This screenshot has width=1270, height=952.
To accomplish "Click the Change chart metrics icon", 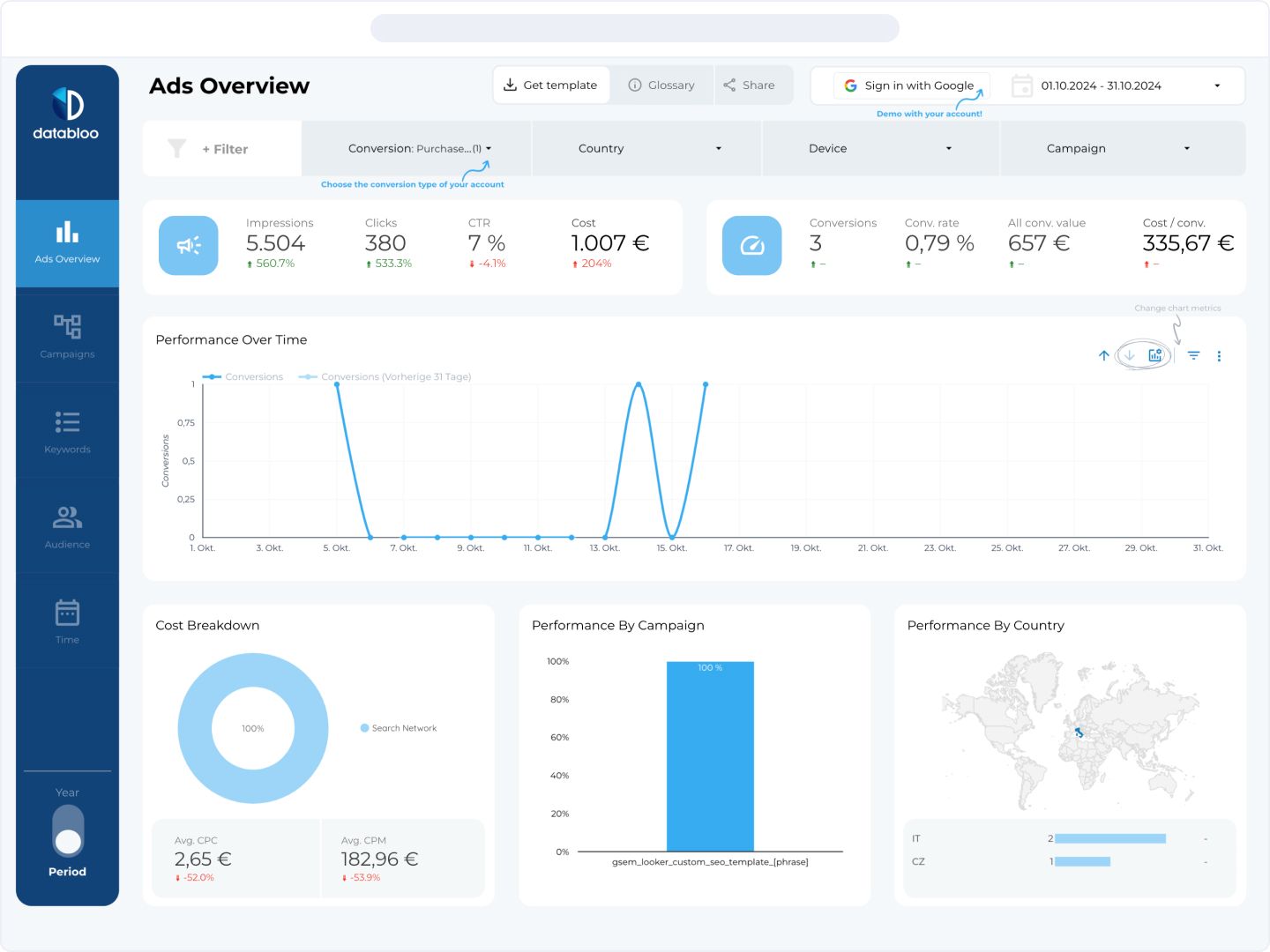I will 1155,354.
